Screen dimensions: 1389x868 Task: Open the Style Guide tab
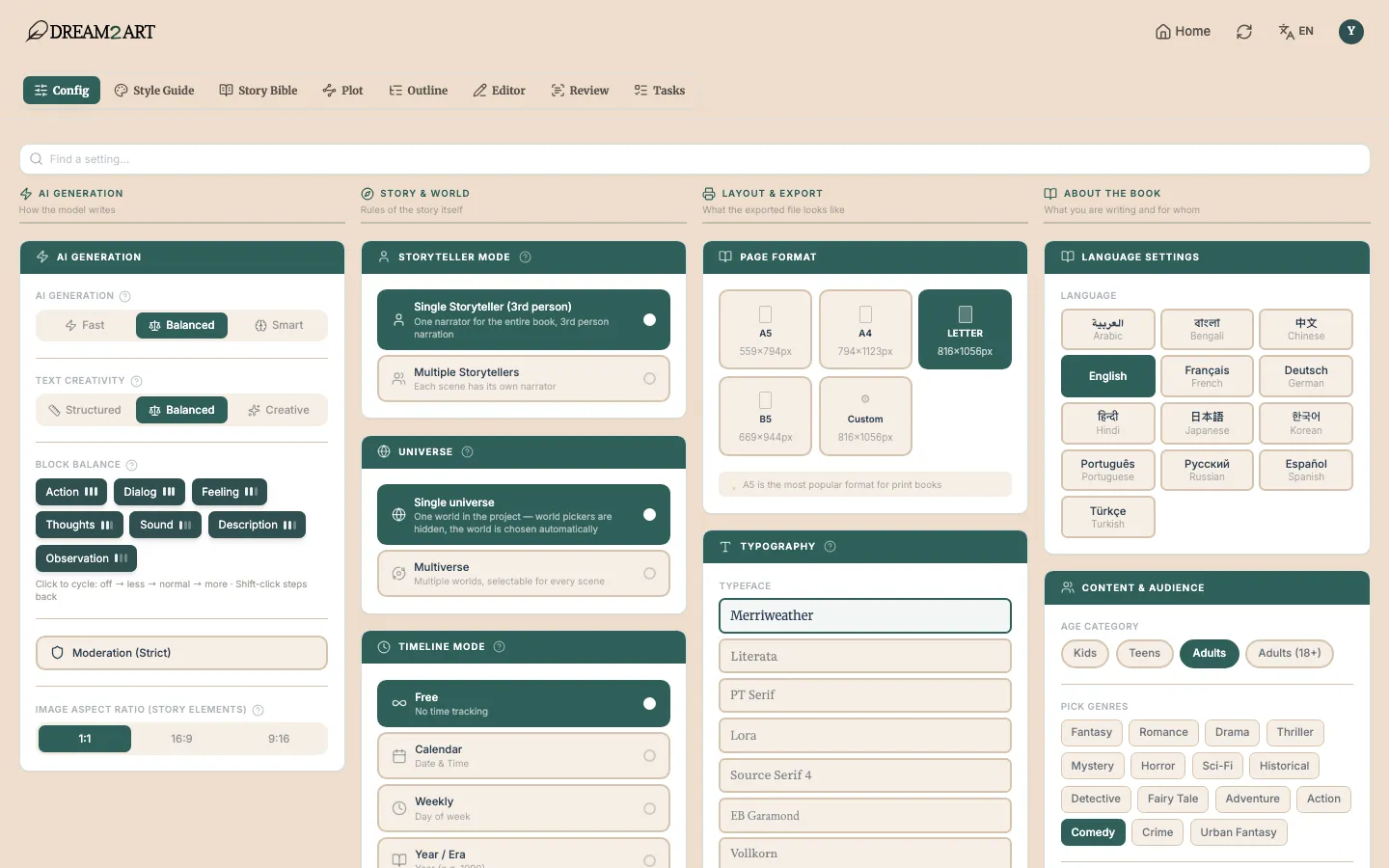coord(154,91)
